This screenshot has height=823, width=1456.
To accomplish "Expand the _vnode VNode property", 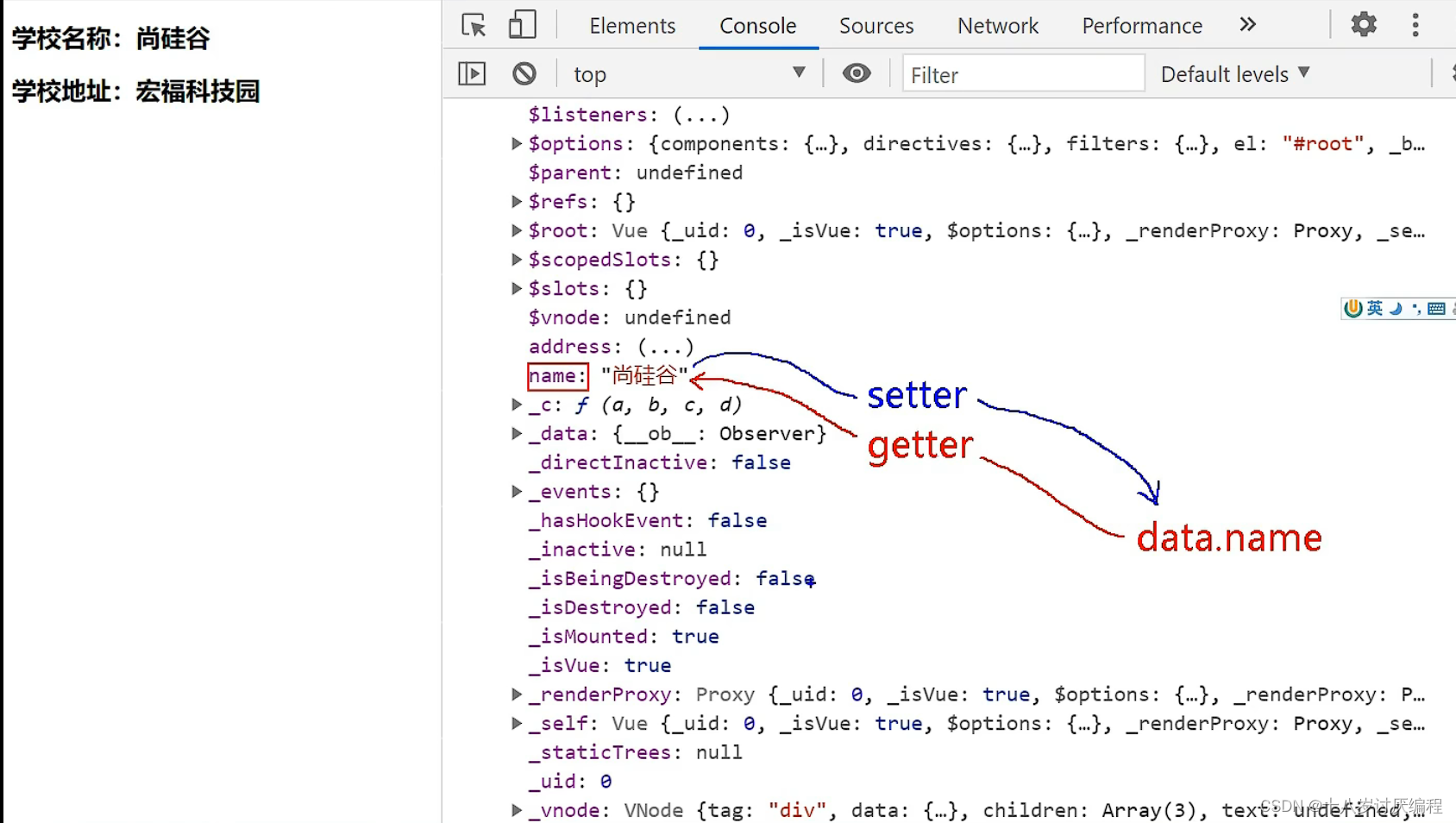I will [x=516, y=810].
